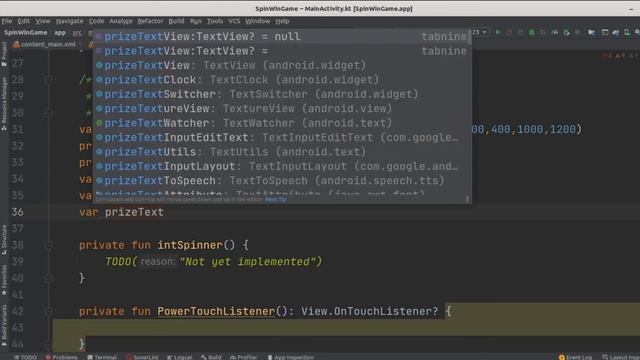Click the fold end marker at line 40

(x=48, y=278)
